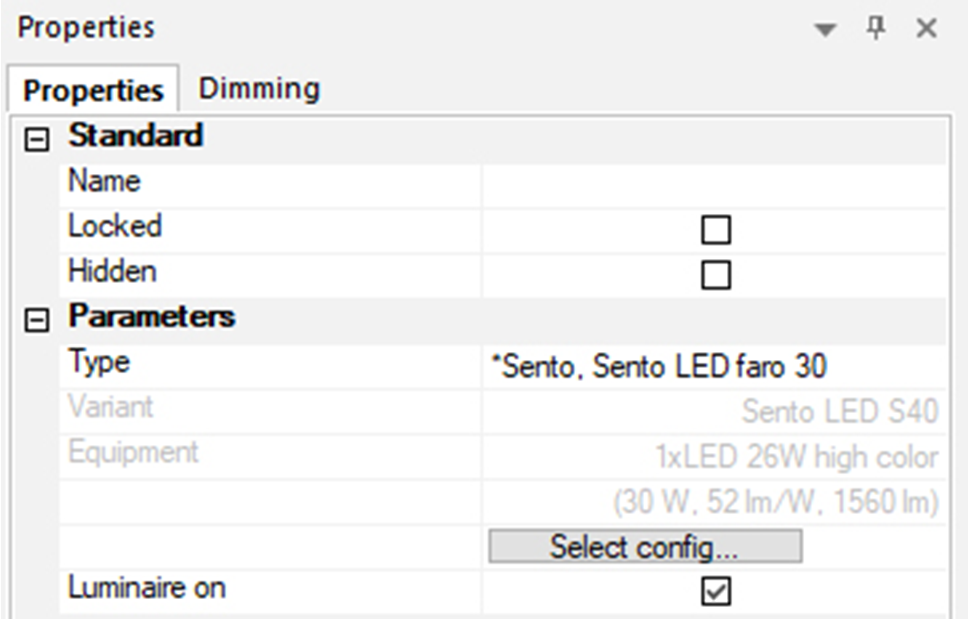Open the Properties panel options dropdown arrow
The width and height of the screenshot is (968, 620).
tap(825, 29)
